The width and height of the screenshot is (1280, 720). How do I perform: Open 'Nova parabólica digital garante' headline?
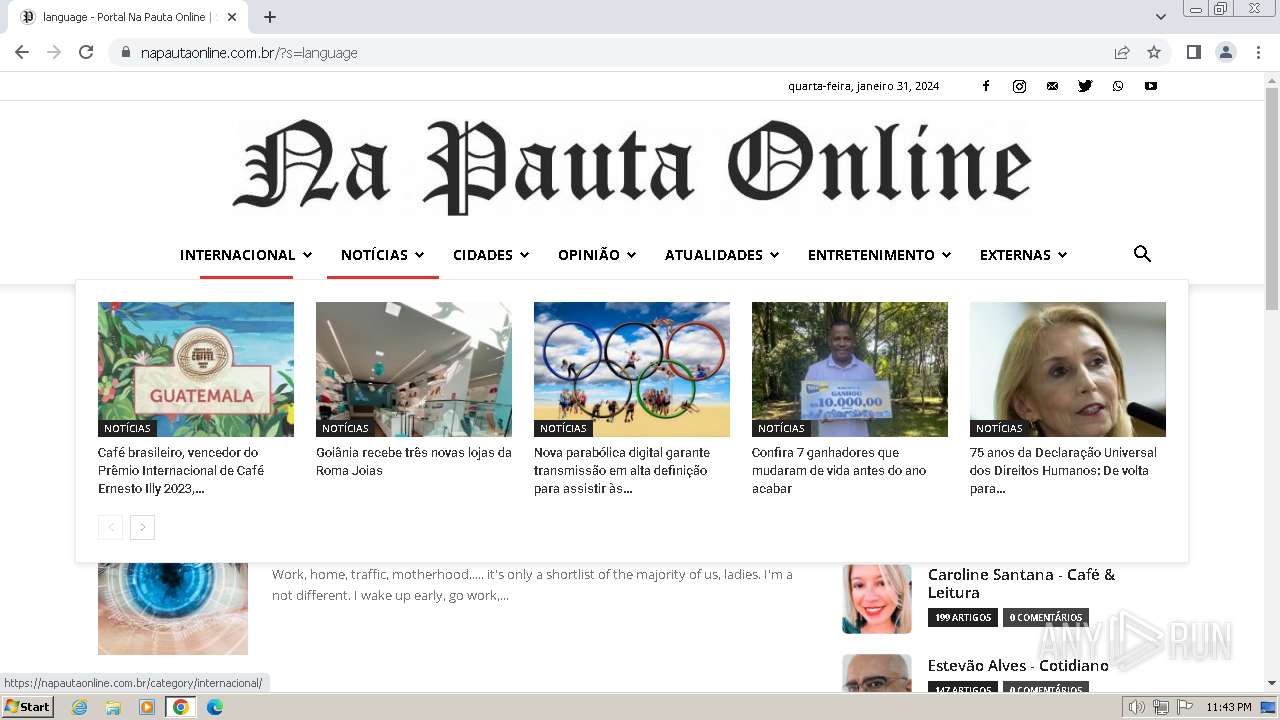(622, 471)
